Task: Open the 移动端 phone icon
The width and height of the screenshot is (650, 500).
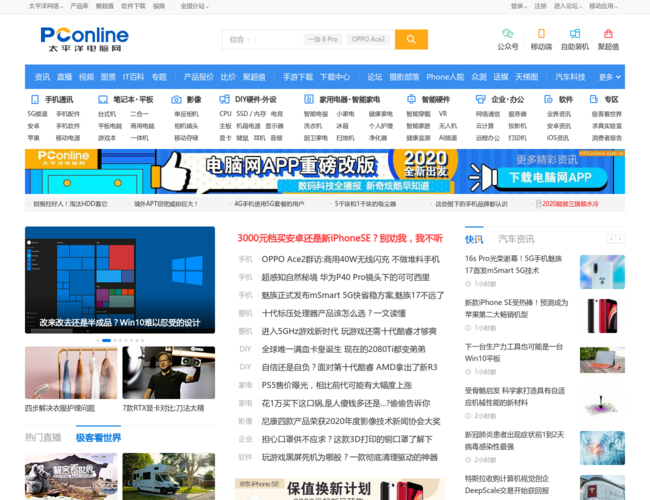Action: tap(541, 34)
